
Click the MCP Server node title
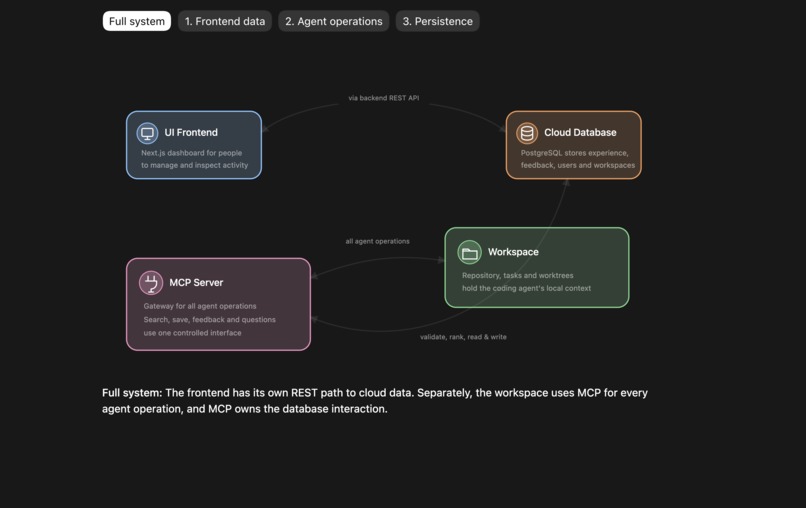coord(196,282)
